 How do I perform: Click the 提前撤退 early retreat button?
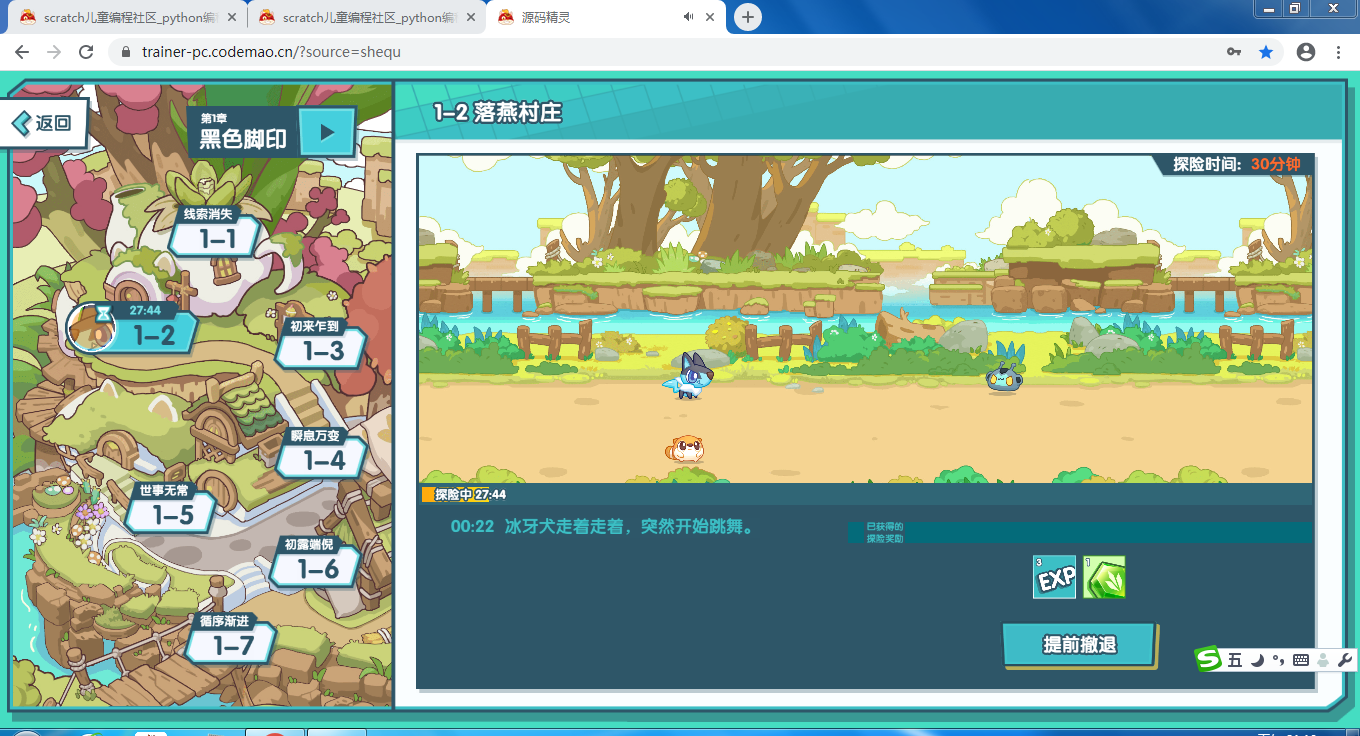(1079, 645)
